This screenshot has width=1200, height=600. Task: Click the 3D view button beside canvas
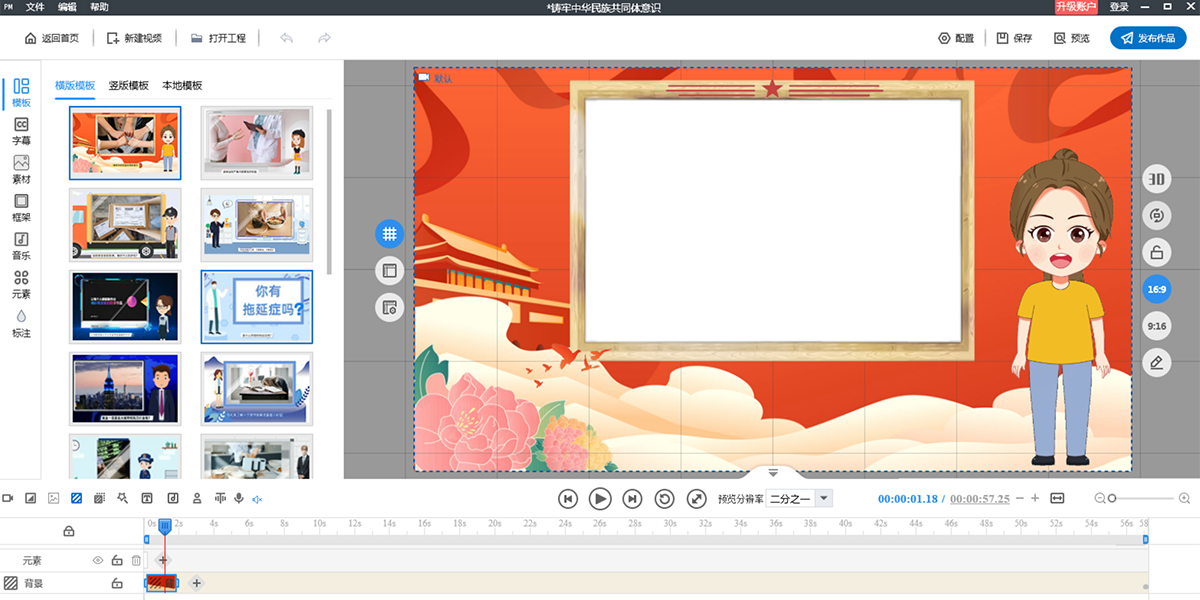[1157, 179]
